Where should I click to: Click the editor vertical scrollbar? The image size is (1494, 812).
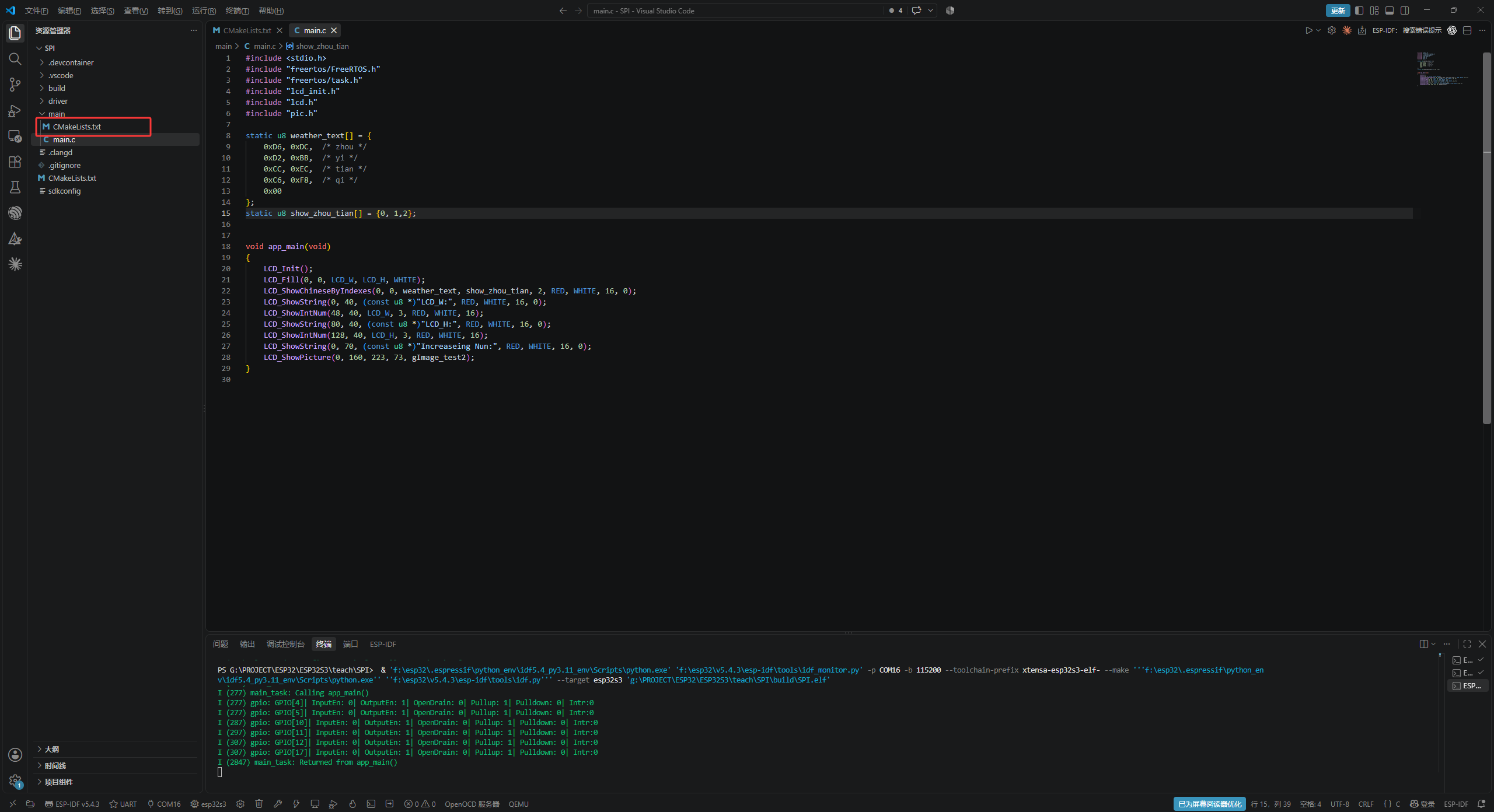1486,238
